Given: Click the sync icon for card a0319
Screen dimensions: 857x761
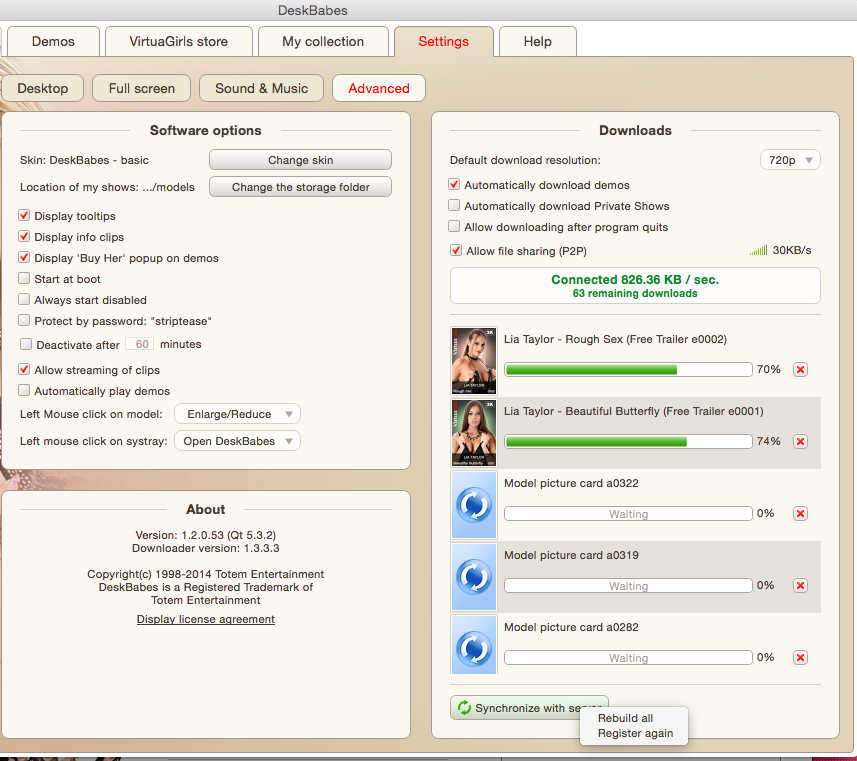Looking at the screenshot, I should [474, 577].
